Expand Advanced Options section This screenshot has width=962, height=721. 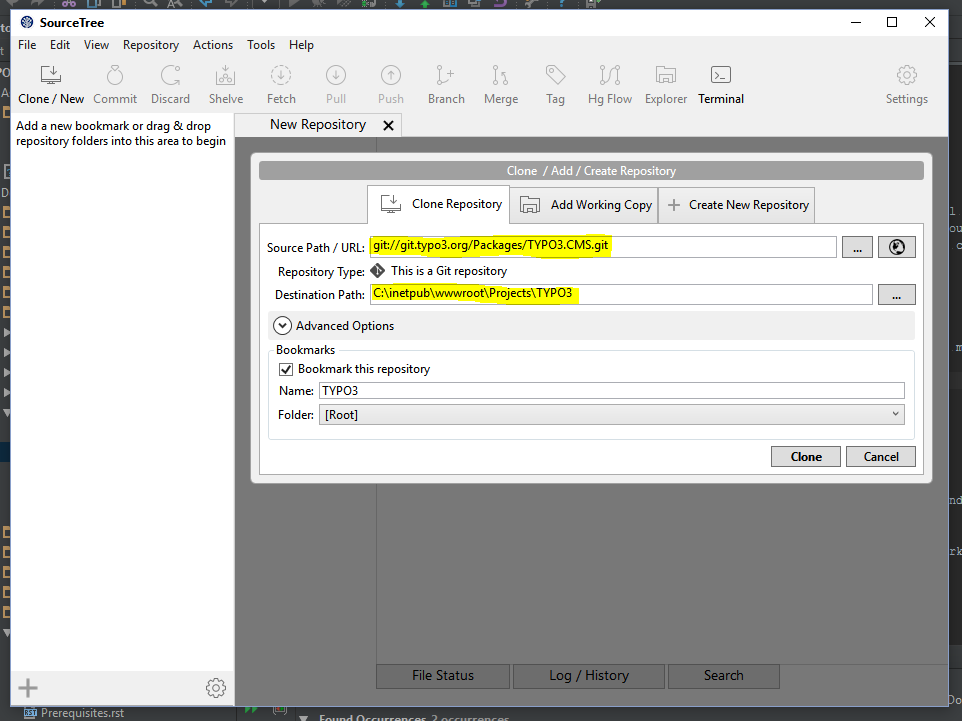[x=282, y=326]
